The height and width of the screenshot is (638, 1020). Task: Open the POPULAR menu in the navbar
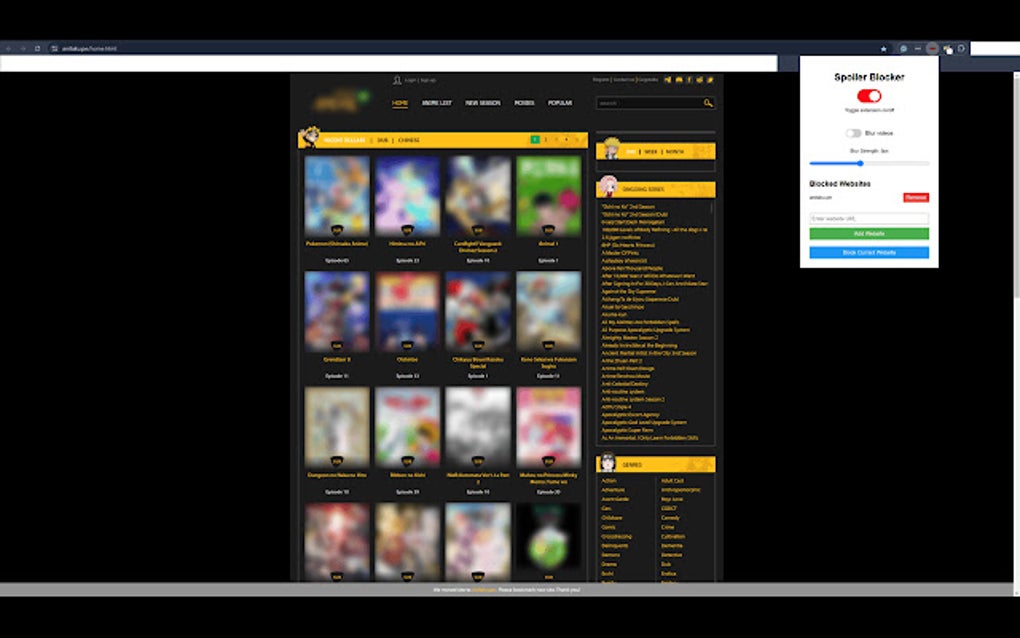tap(560, 102)
